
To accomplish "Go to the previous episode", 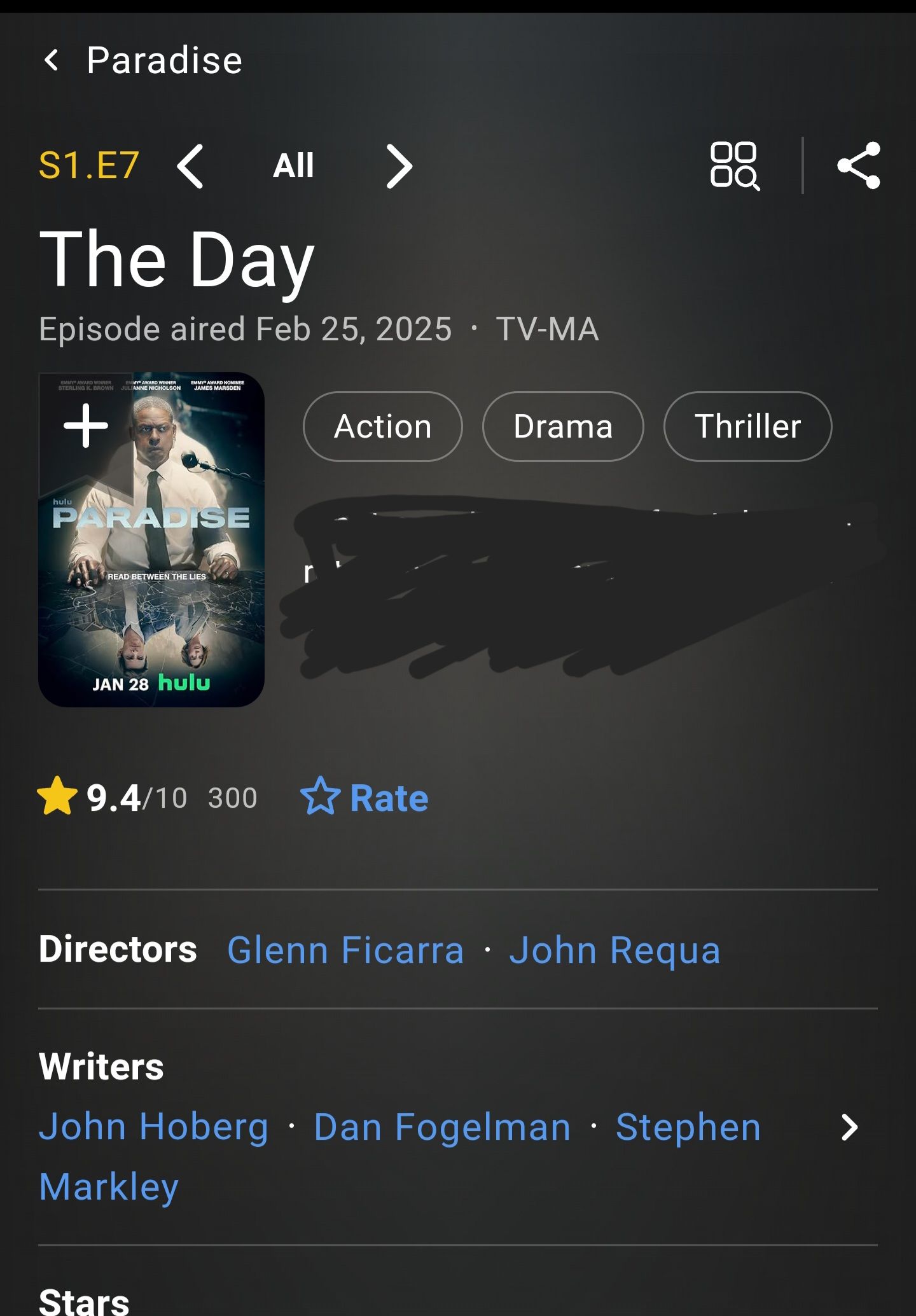I will click(x=190, y=167).
